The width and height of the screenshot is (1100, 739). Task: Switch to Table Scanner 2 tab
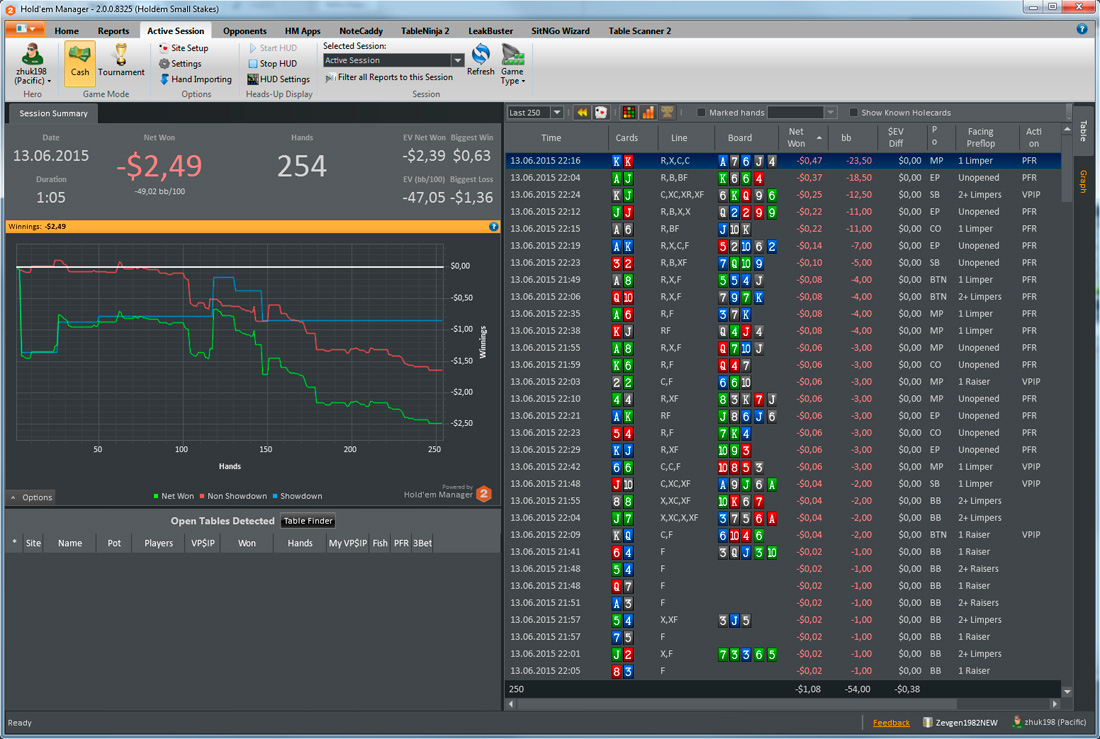click(x=639, y=31)
